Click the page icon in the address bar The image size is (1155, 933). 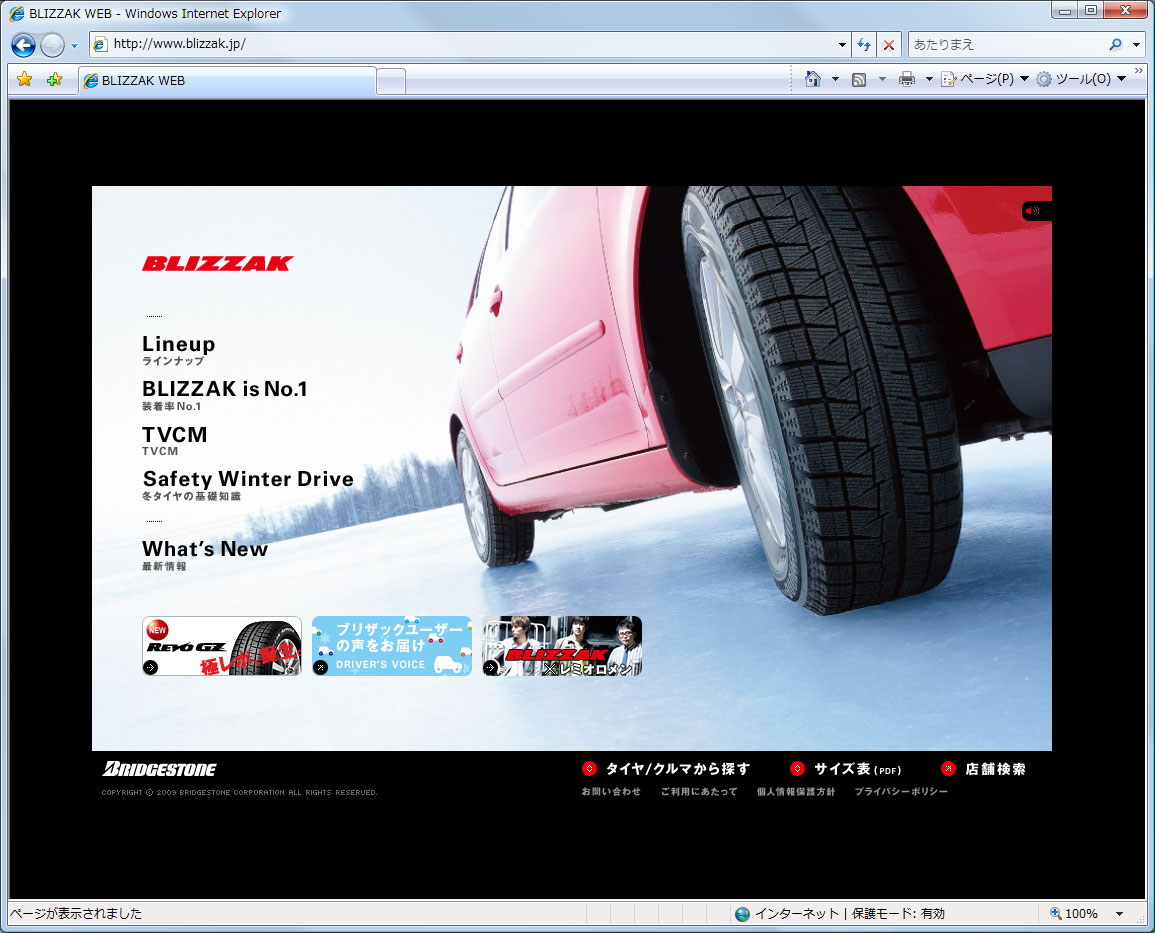(101, 44)
